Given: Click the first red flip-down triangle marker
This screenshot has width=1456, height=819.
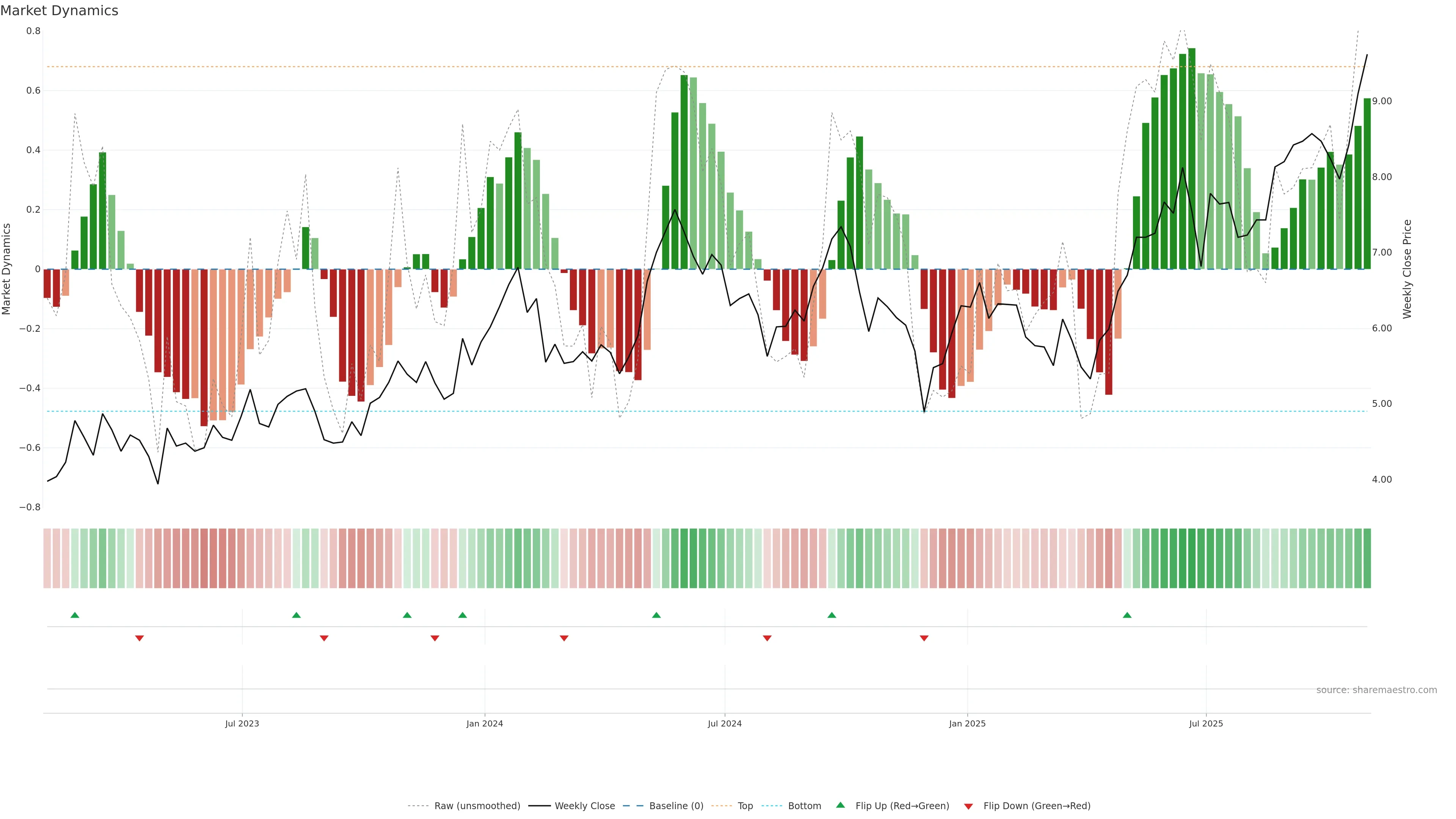Looking at the screenshot, I should [140, 638].
